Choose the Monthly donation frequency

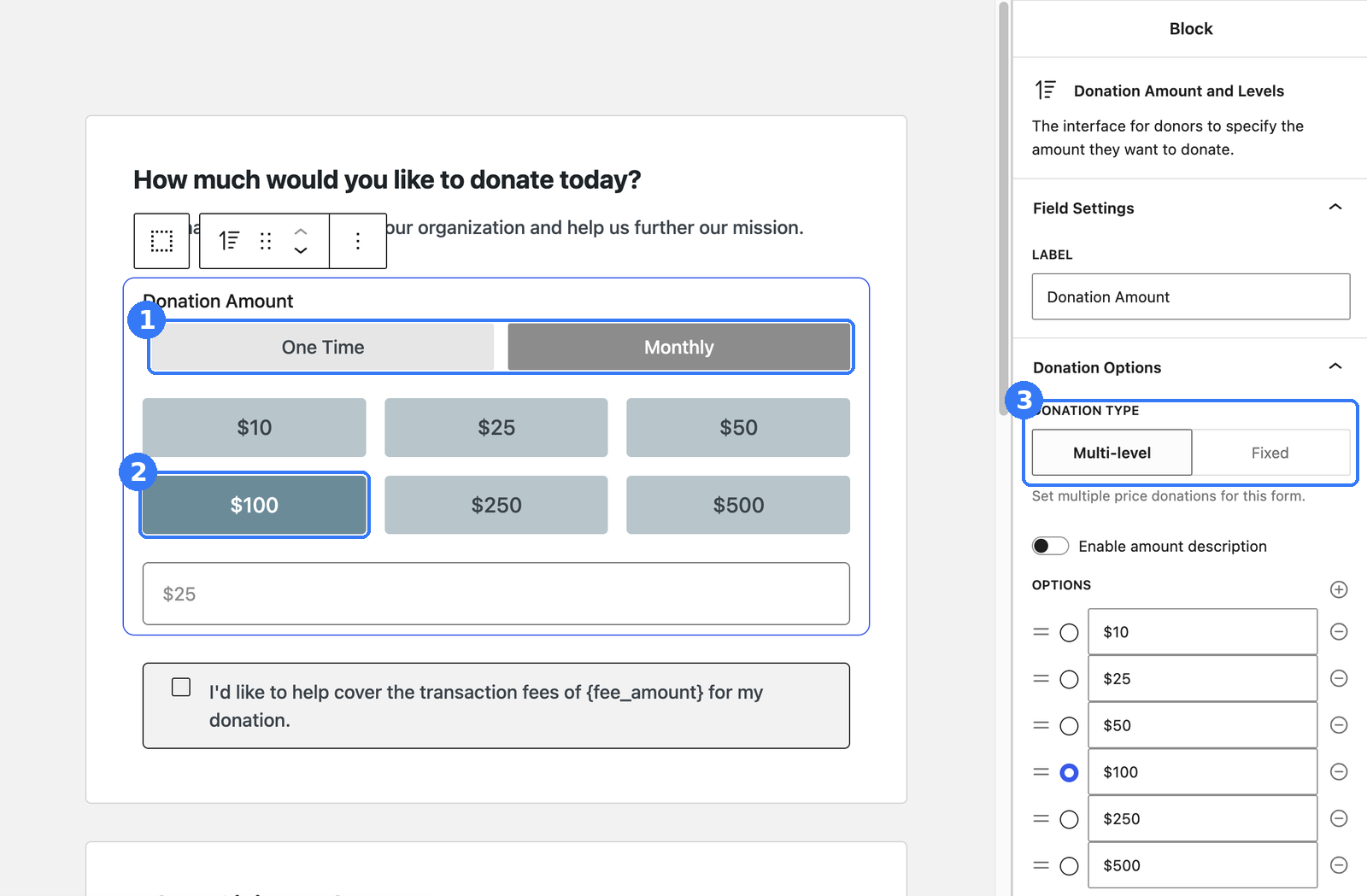[679, 347]
